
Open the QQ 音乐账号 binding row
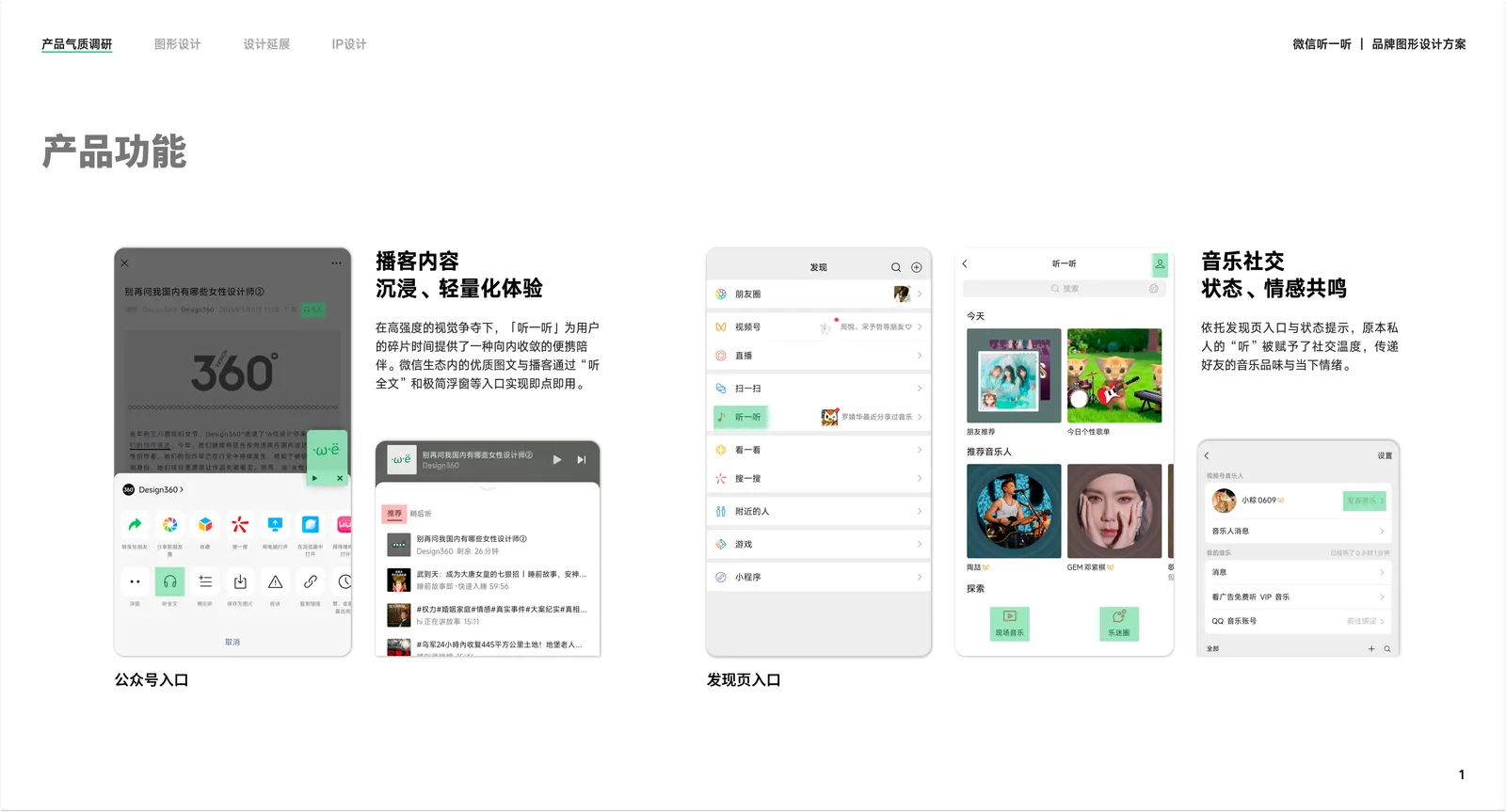(x=1298, y=621)
